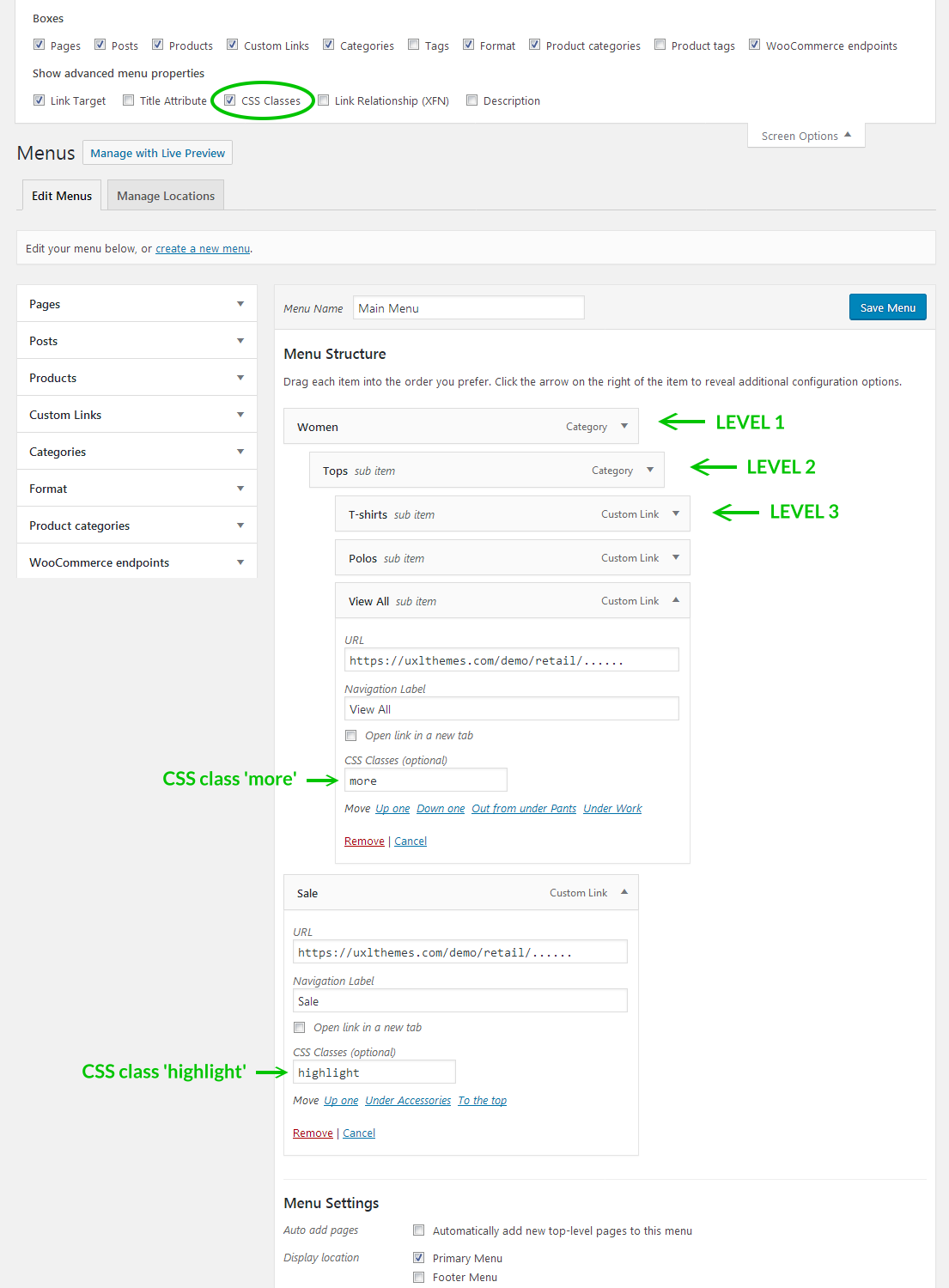Check Open link in new tab for View All
949x1288 pixels.
click(350, 735)
